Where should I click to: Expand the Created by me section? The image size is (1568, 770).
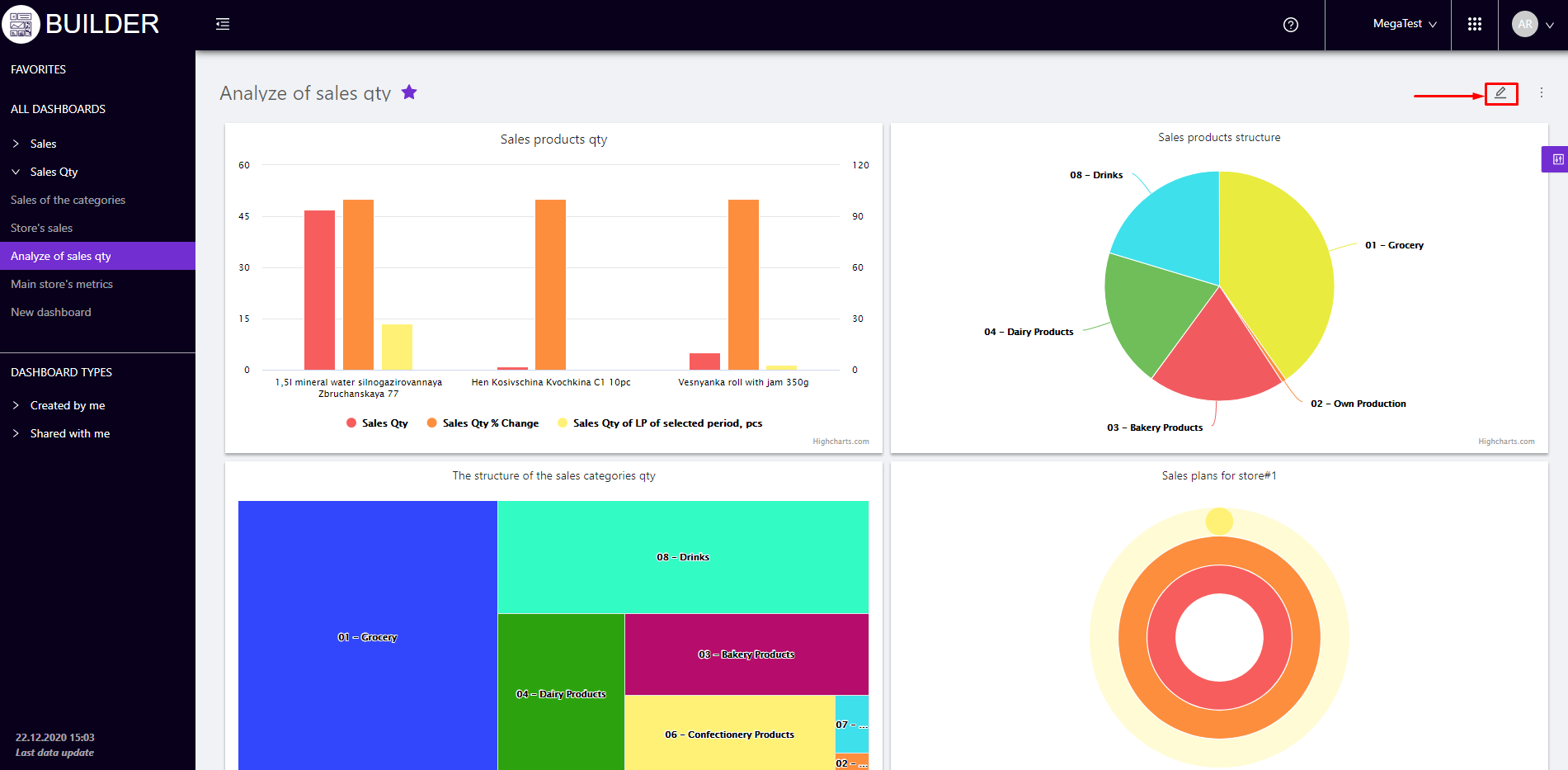point(67,405)
